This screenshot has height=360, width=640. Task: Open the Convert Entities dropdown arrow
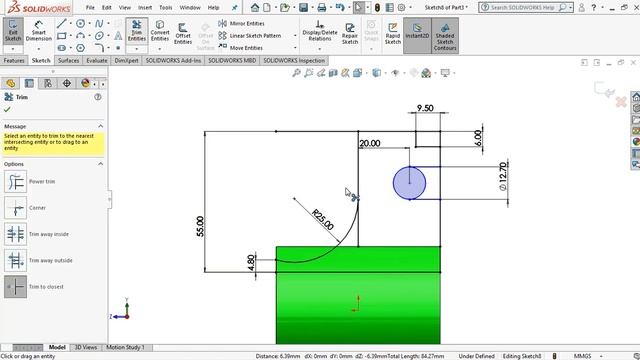coord(160,49)
